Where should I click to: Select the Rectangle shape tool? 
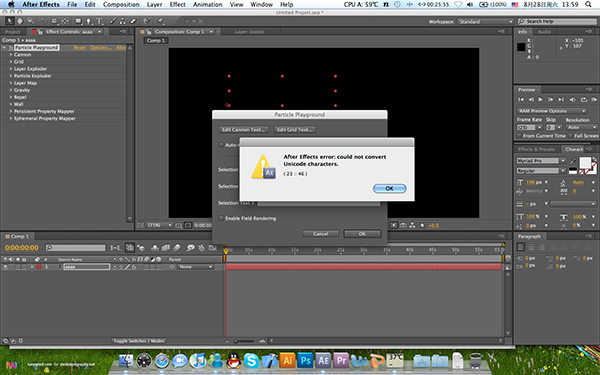78,21
